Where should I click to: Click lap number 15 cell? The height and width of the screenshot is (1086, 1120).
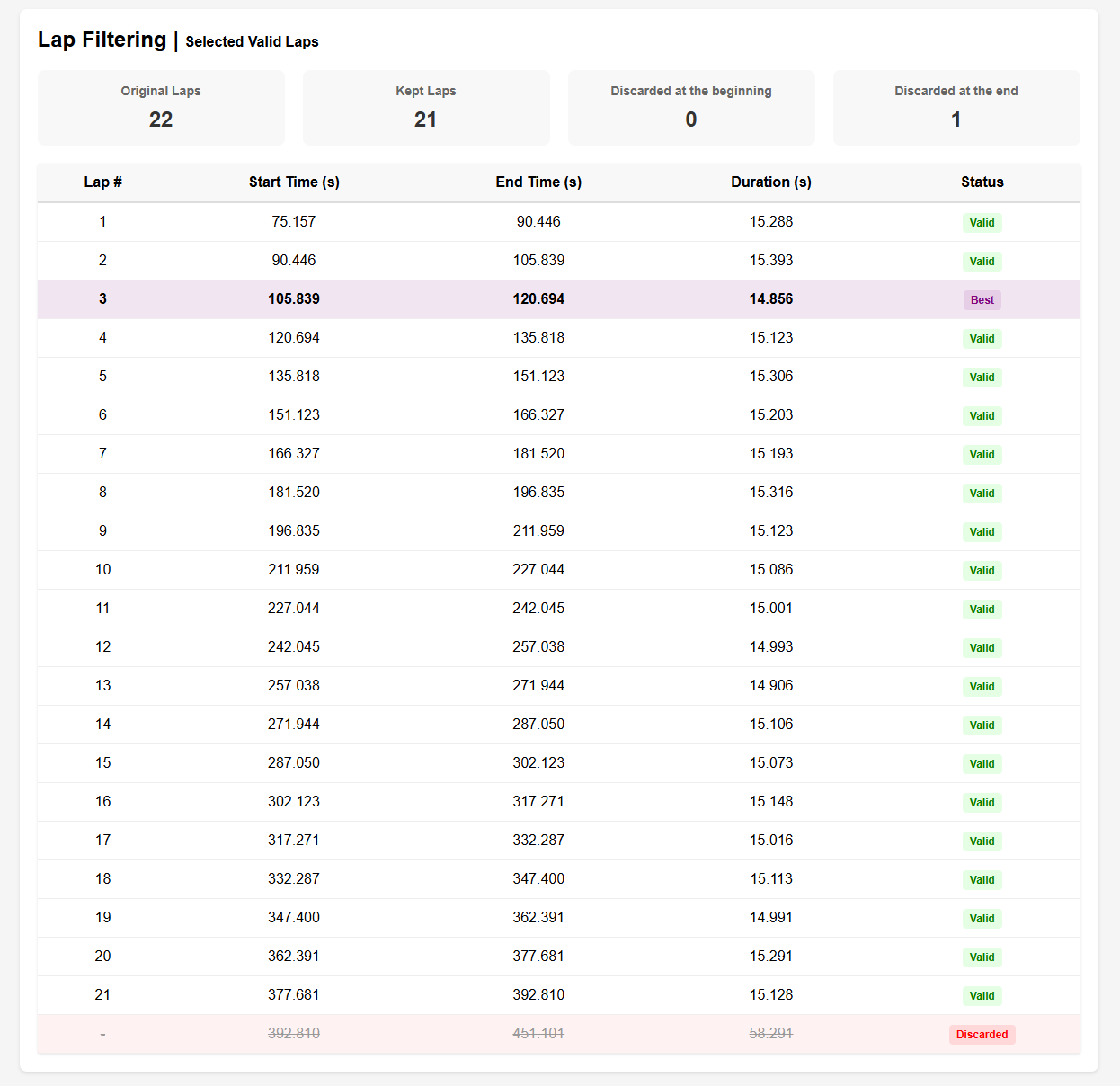point(102,763)
